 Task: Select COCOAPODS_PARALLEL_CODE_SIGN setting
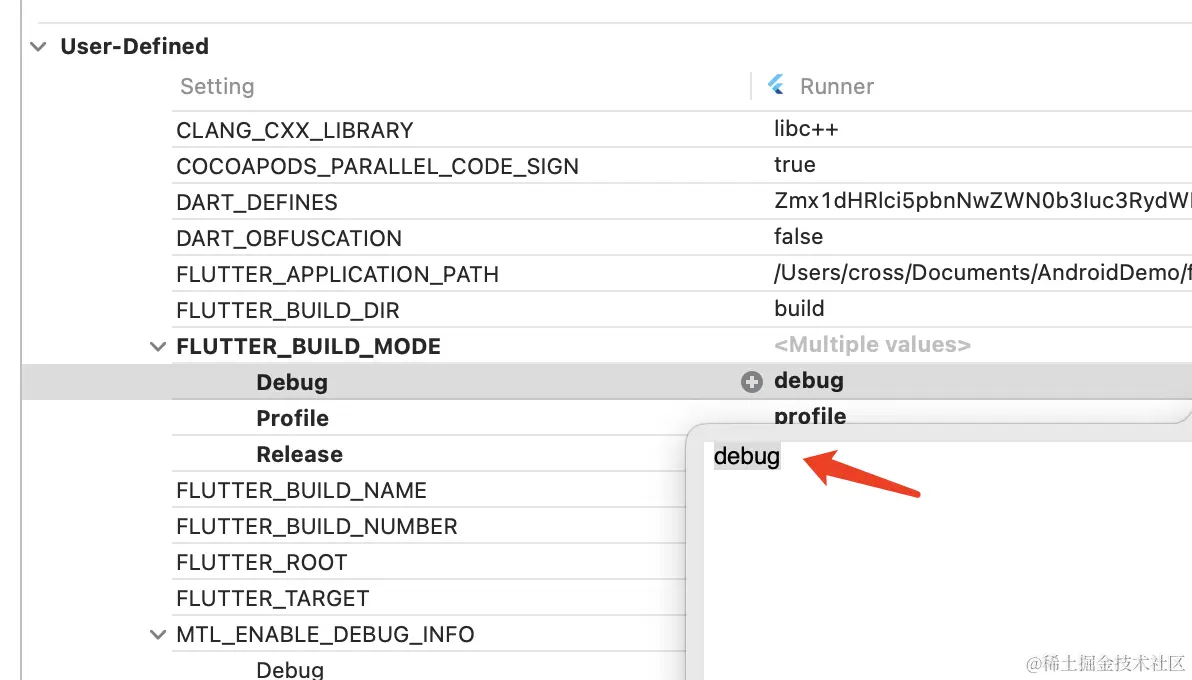[377, 166]
